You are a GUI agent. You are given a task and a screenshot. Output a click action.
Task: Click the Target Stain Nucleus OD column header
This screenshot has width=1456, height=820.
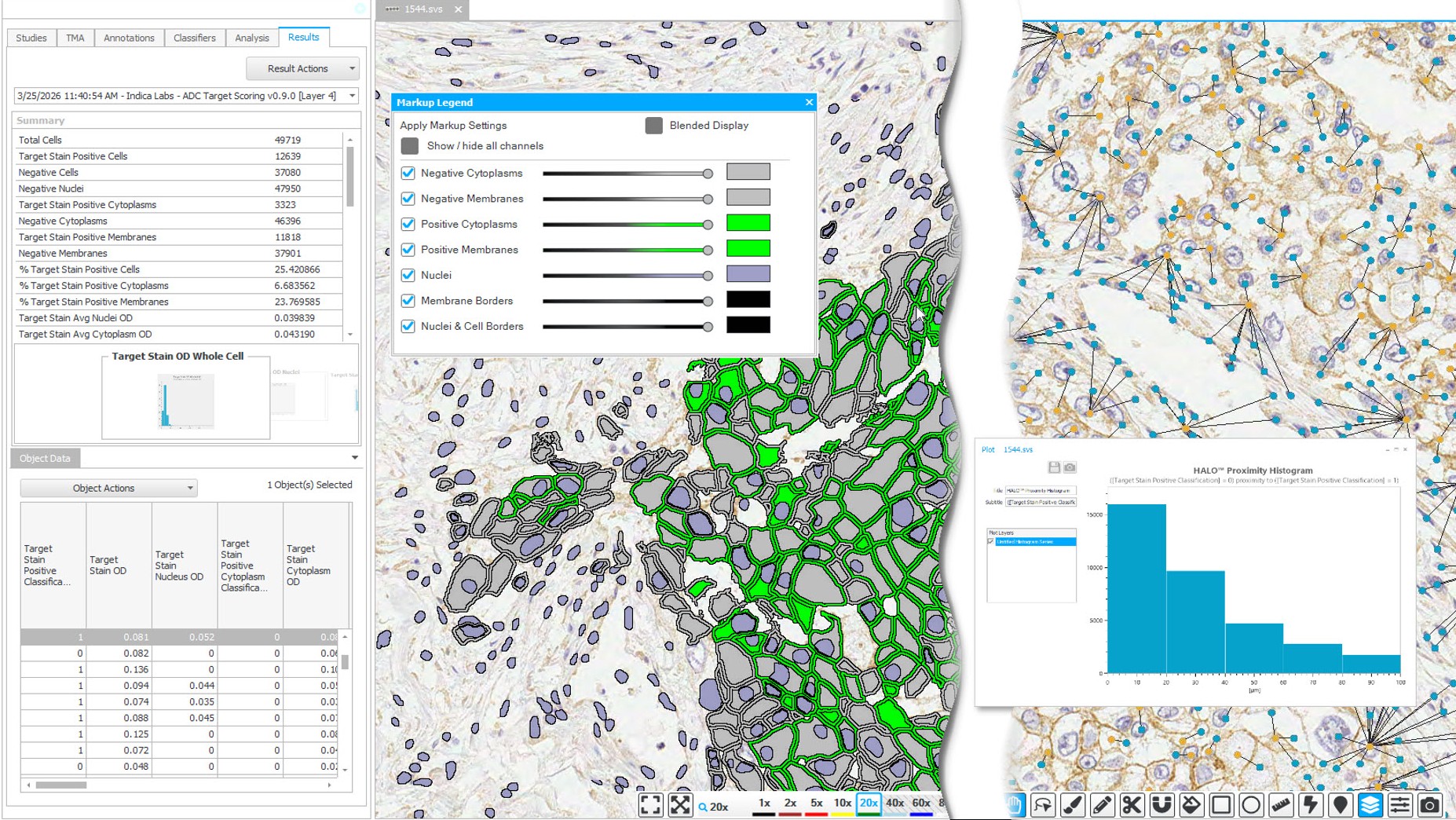185,566
